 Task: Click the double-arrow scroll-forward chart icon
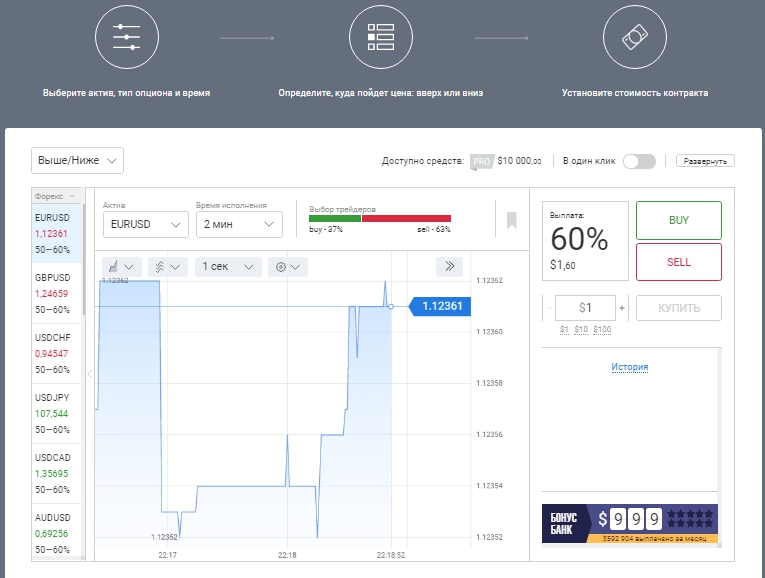tap(449, 266)
